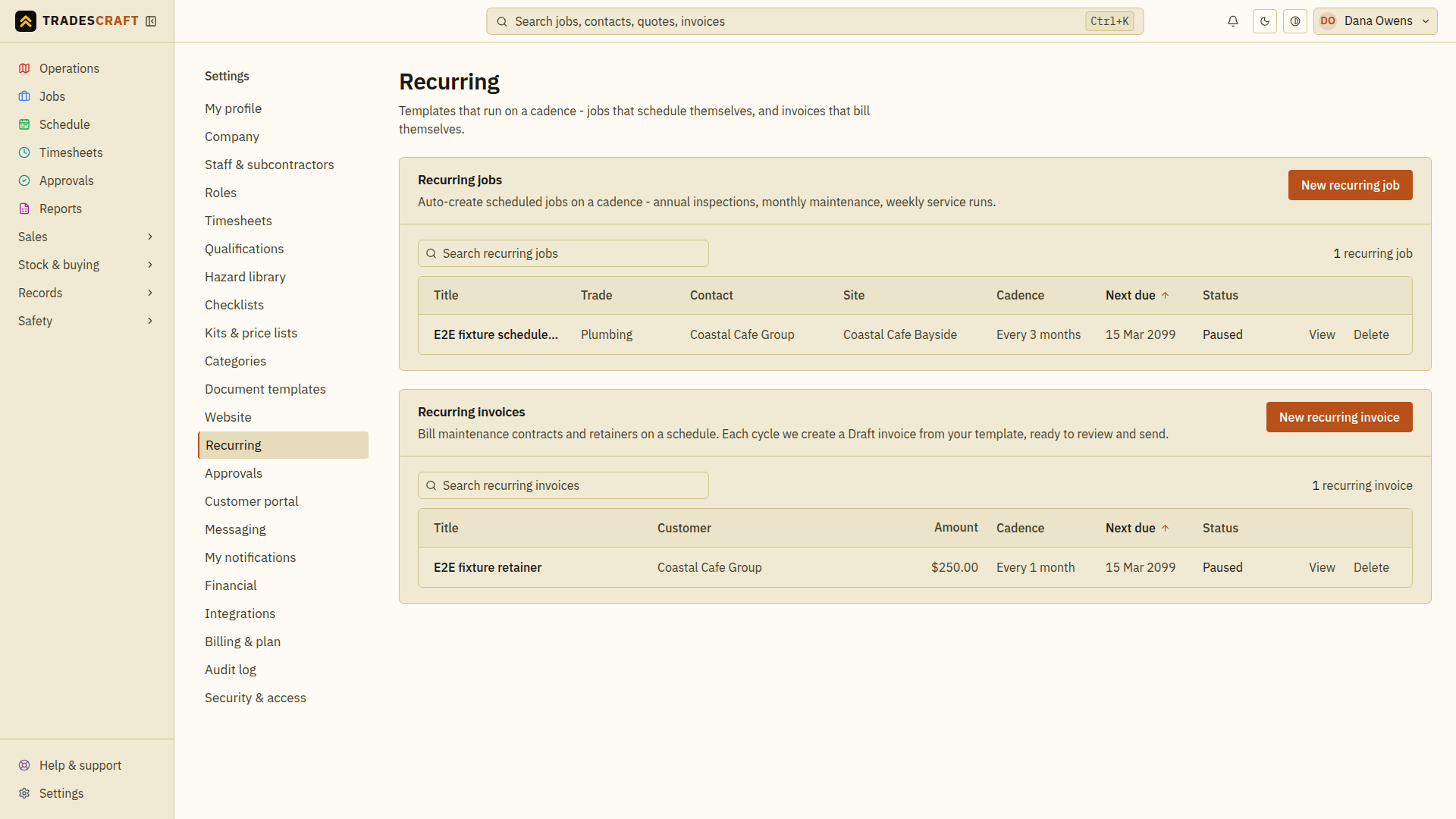This screenshot has width=1456, height=819.
Task: Open Website settings
Action: (283, 417)
